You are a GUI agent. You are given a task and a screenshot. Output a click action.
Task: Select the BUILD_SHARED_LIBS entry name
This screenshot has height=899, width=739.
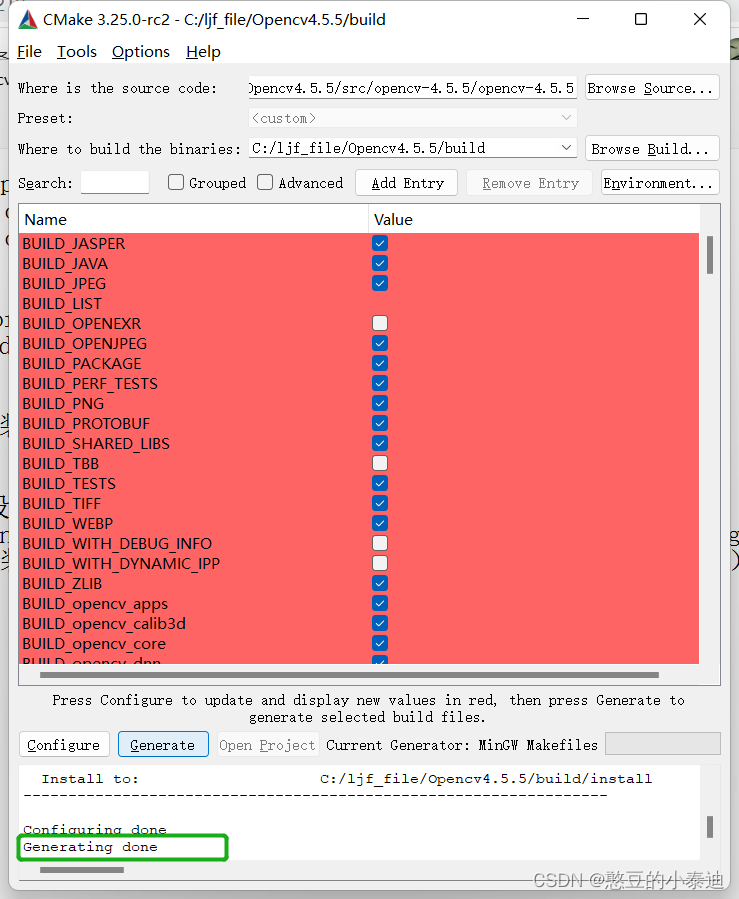96,443
